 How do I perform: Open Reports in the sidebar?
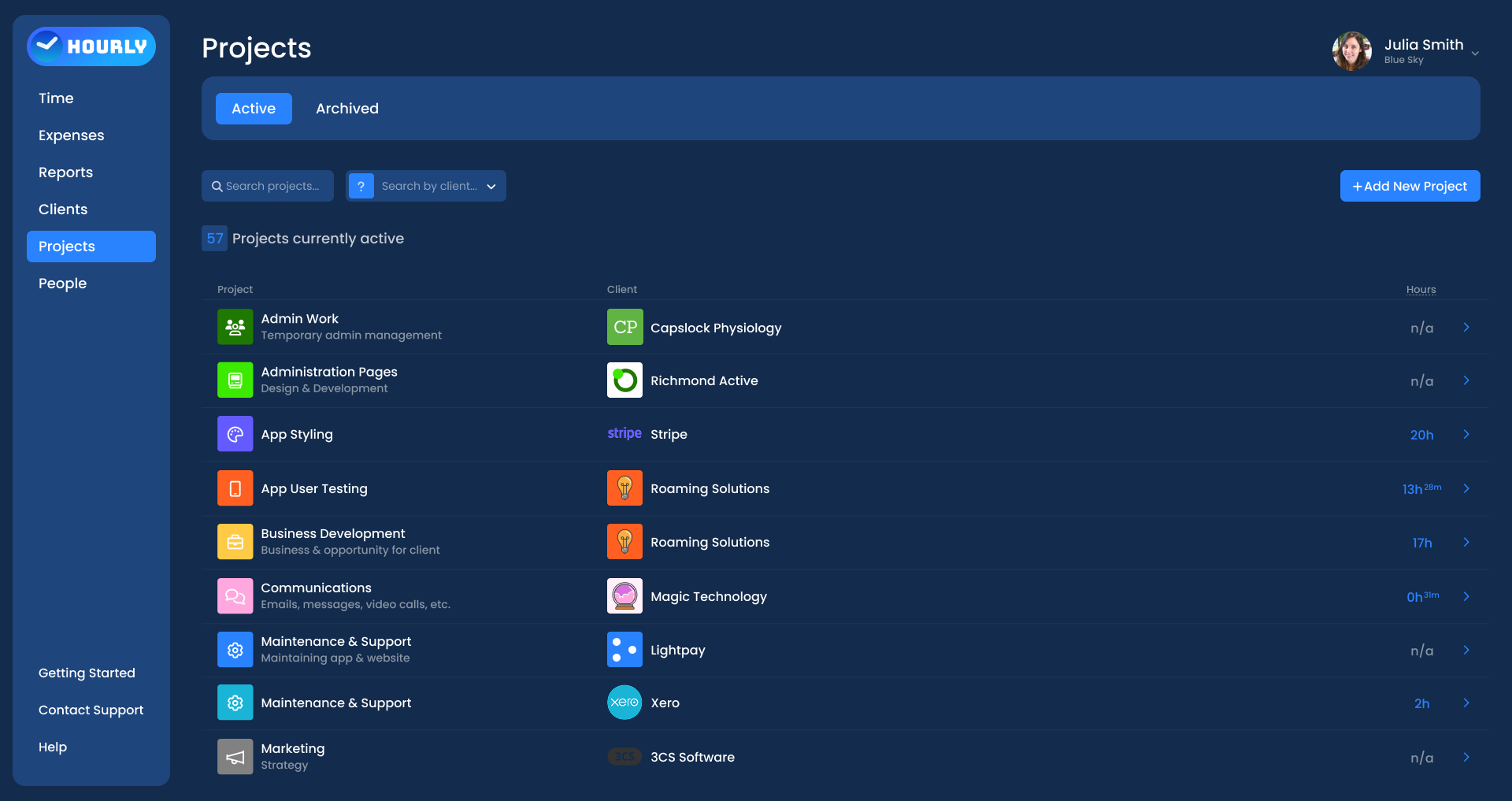pyautogui.click(x=65, y=172)
